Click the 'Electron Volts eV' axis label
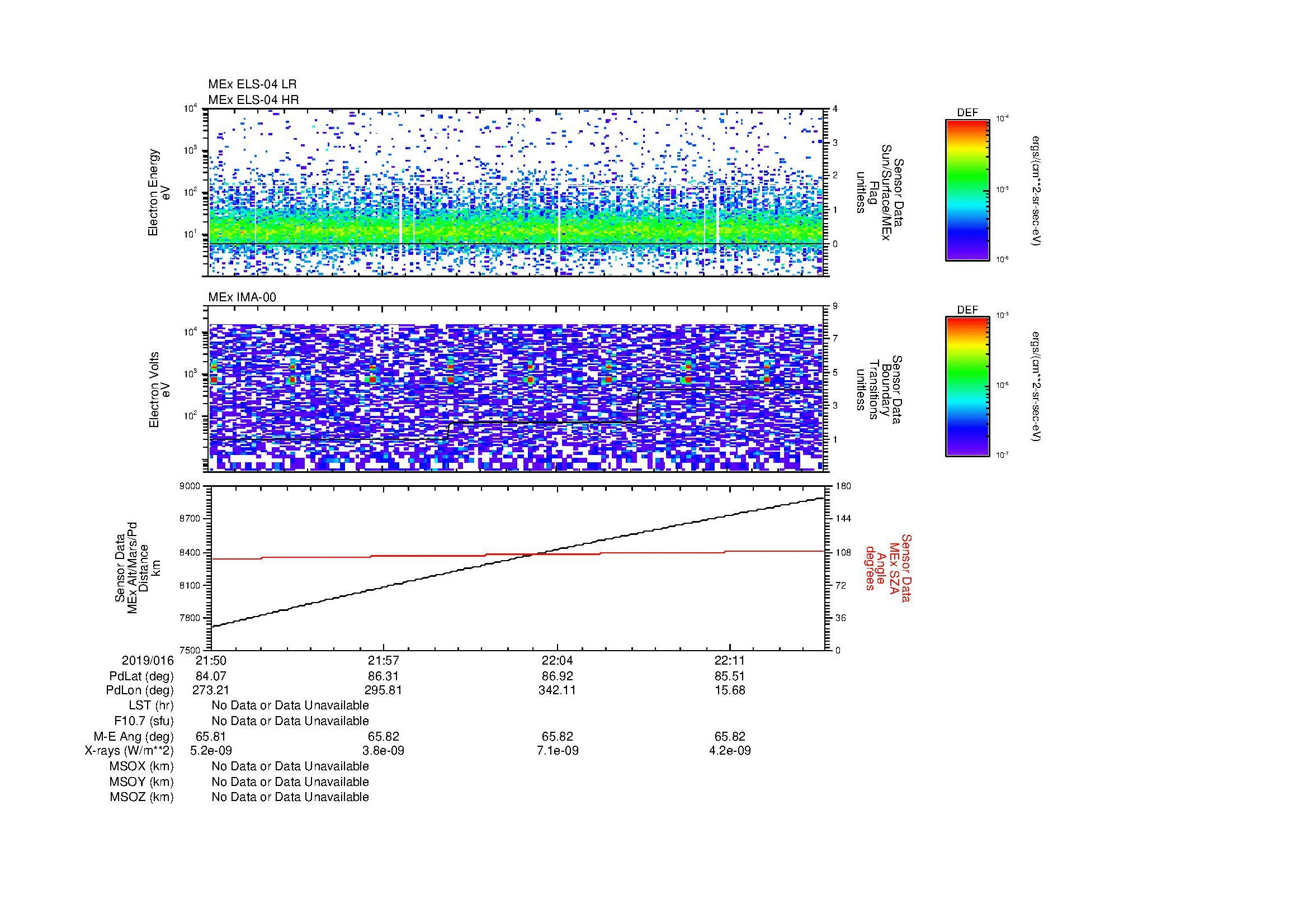 (159, 390)
